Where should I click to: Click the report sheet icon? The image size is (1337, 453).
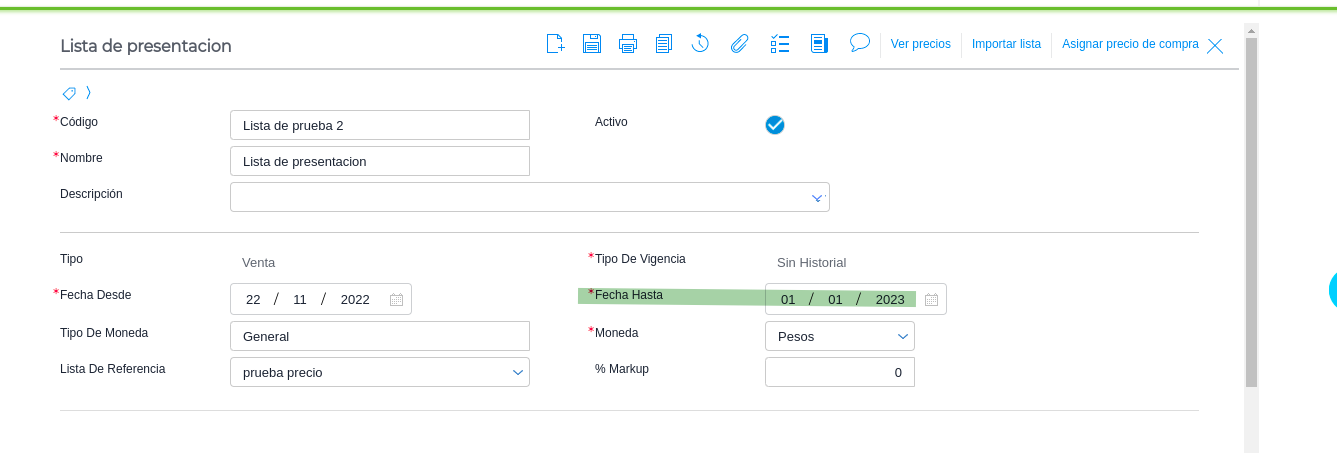pyautogui.click(x=819, y=44)
